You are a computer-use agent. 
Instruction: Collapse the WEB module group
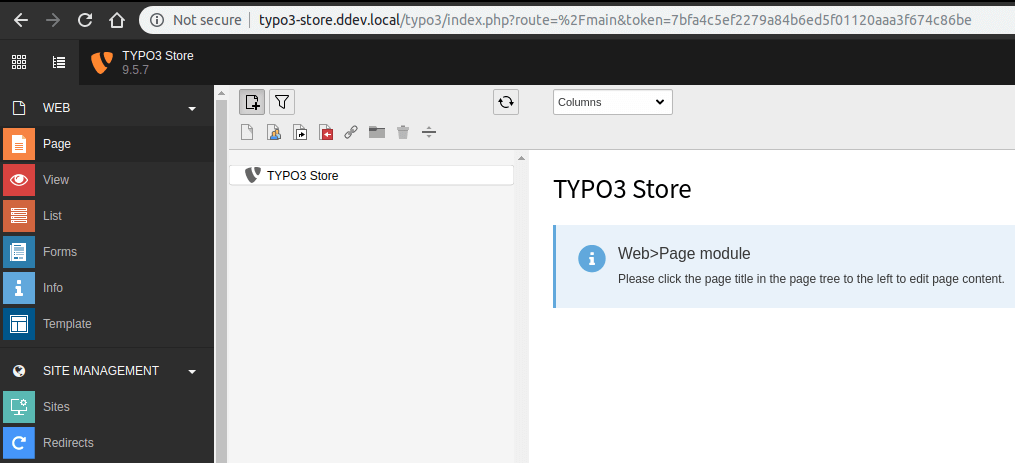192,108
